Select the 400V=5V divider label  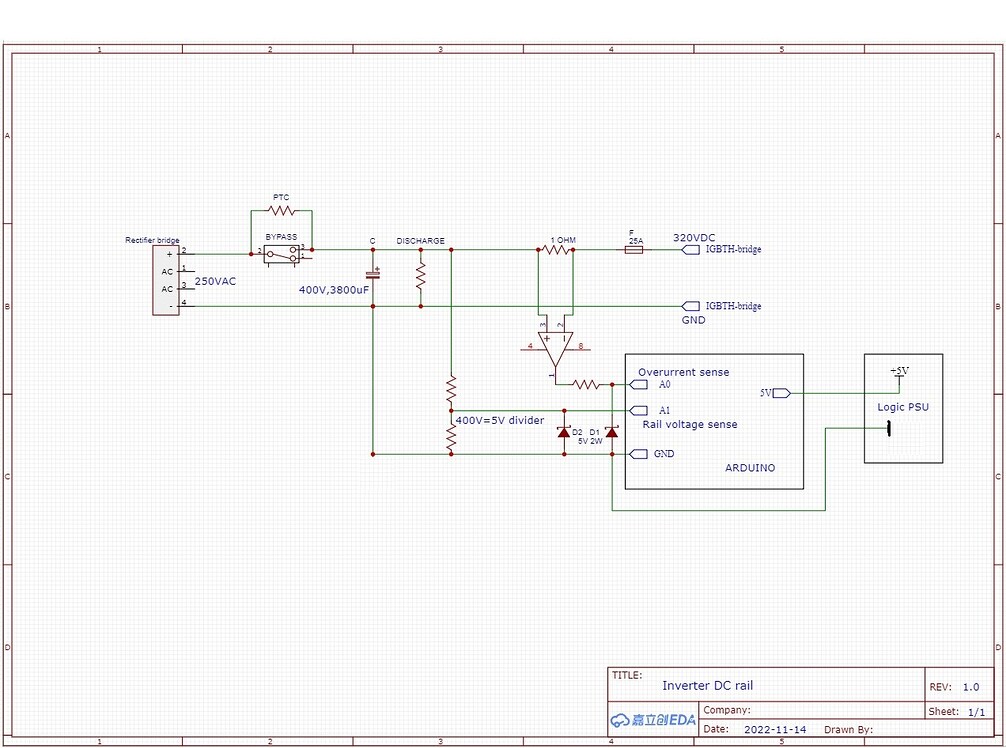pos(498,421)
